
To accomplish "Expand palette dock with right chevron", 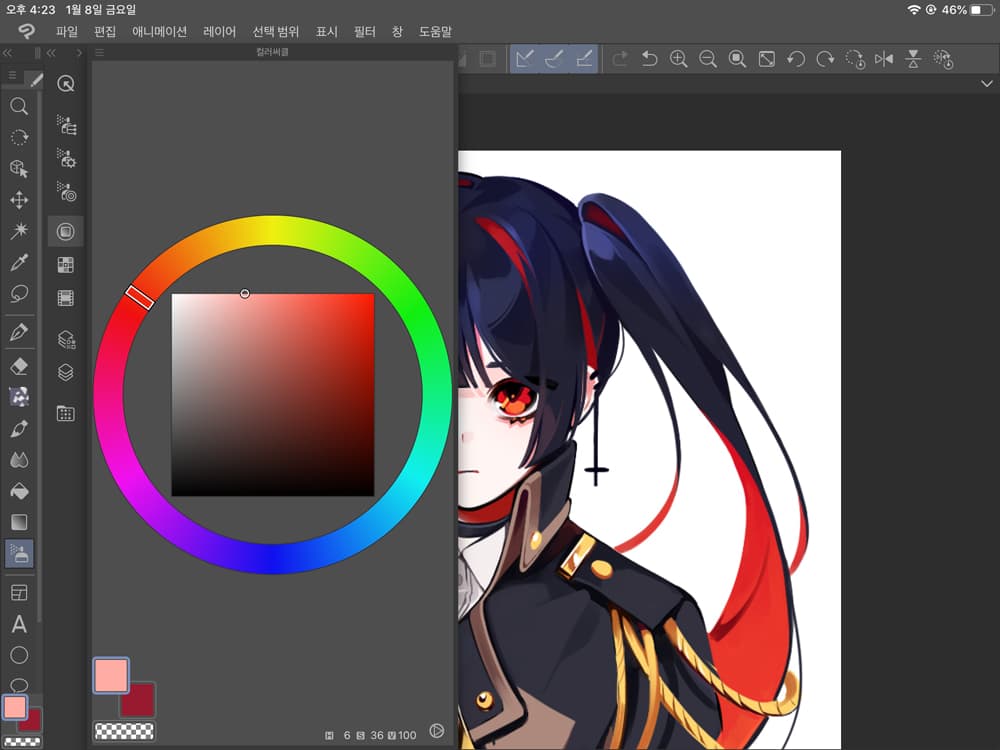I will tap(78, 53).
